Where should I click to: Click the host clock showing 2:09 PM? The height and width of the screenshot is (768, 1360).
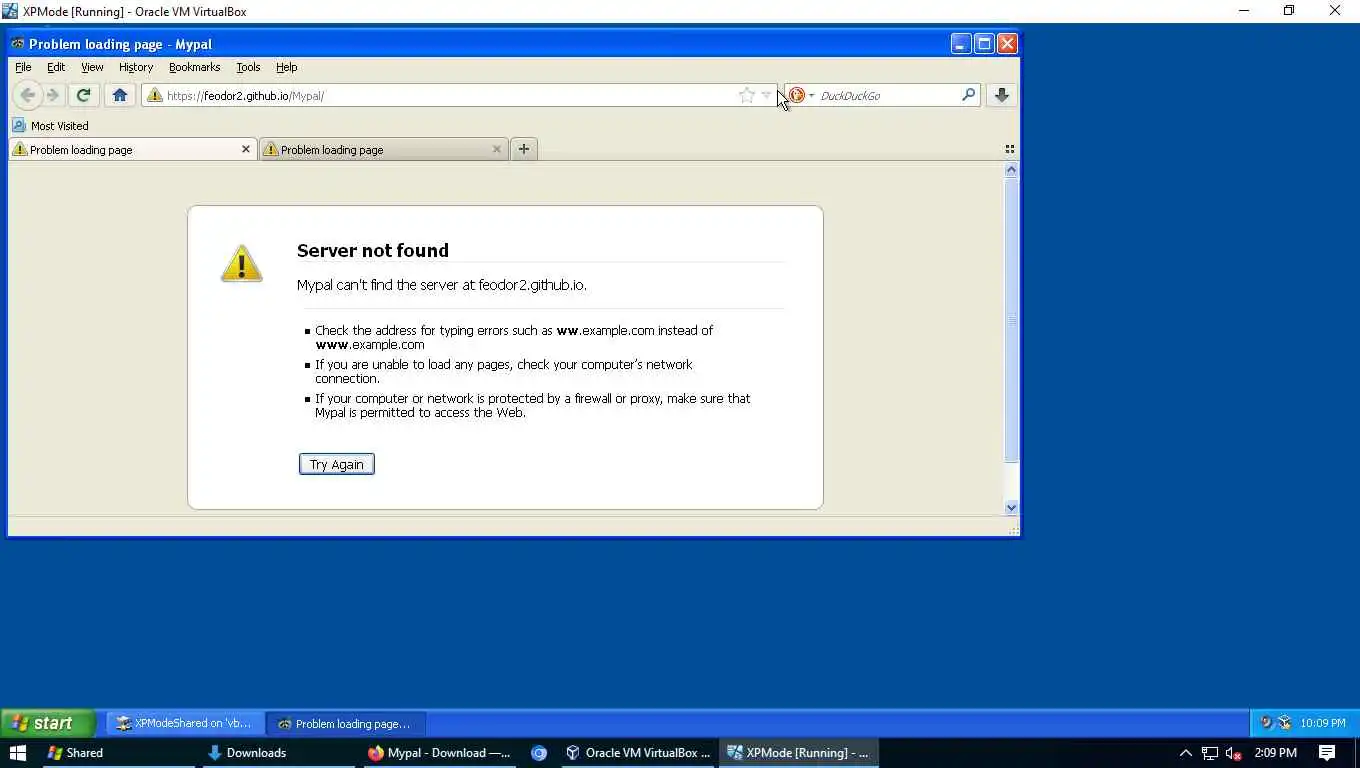[x=1275, y=753]
